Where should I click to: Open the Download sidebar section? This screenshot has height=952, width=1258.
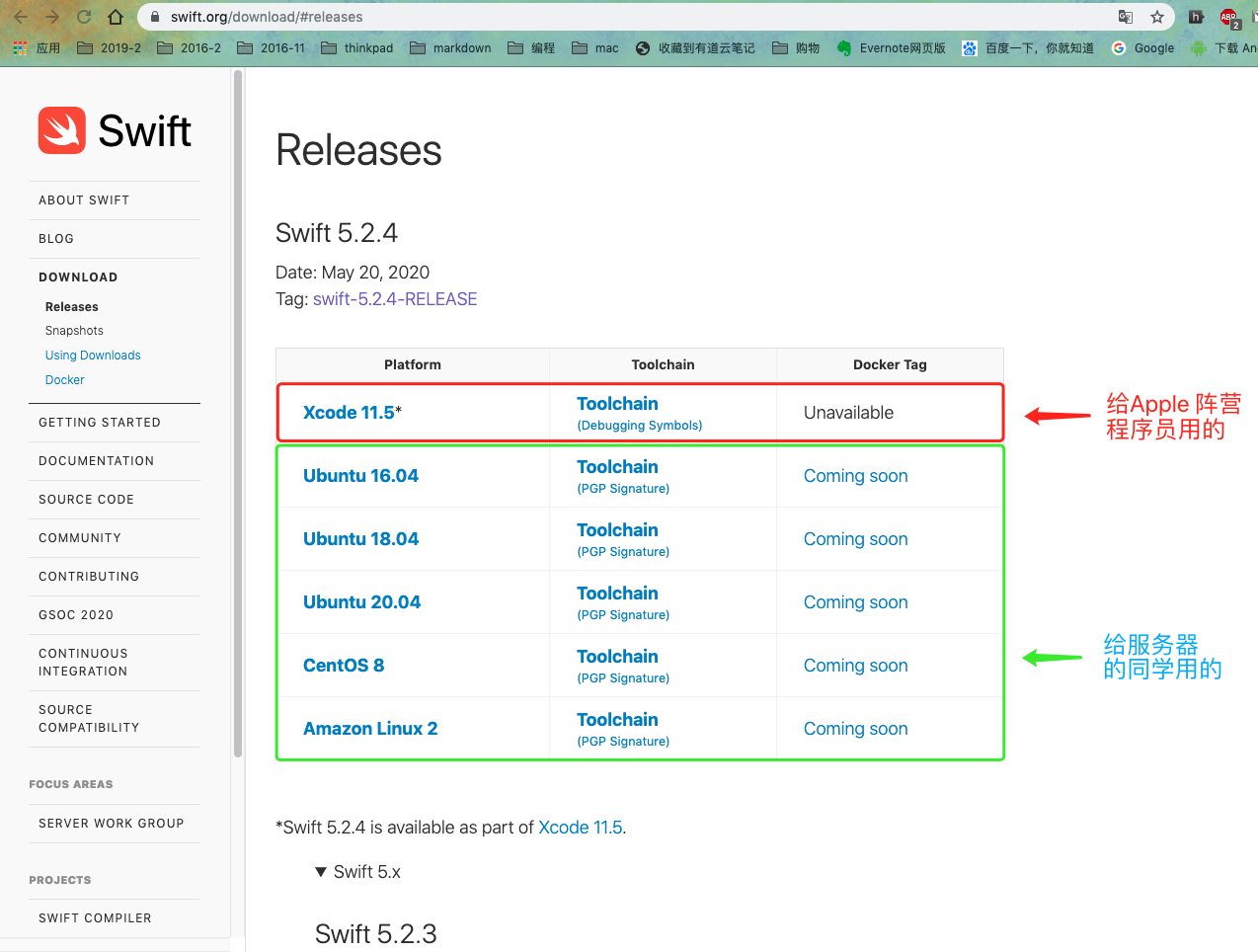tap(78, 278)
